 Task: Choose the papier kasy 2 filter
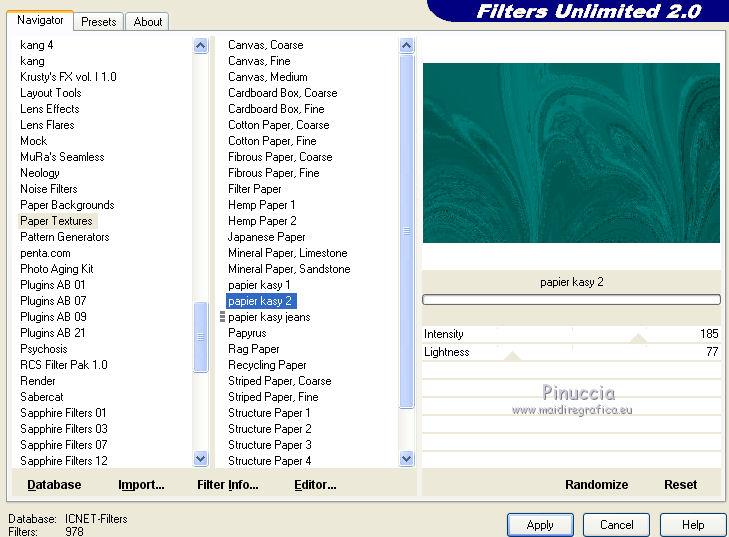coord(261,301)
